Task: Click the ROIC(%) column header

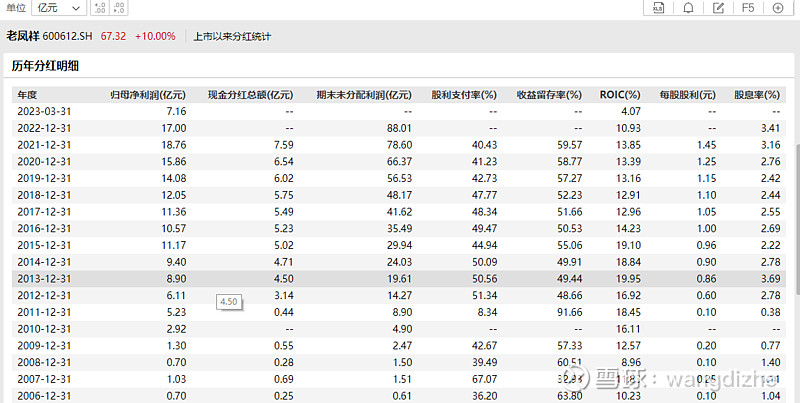Action: coord(620,94)
